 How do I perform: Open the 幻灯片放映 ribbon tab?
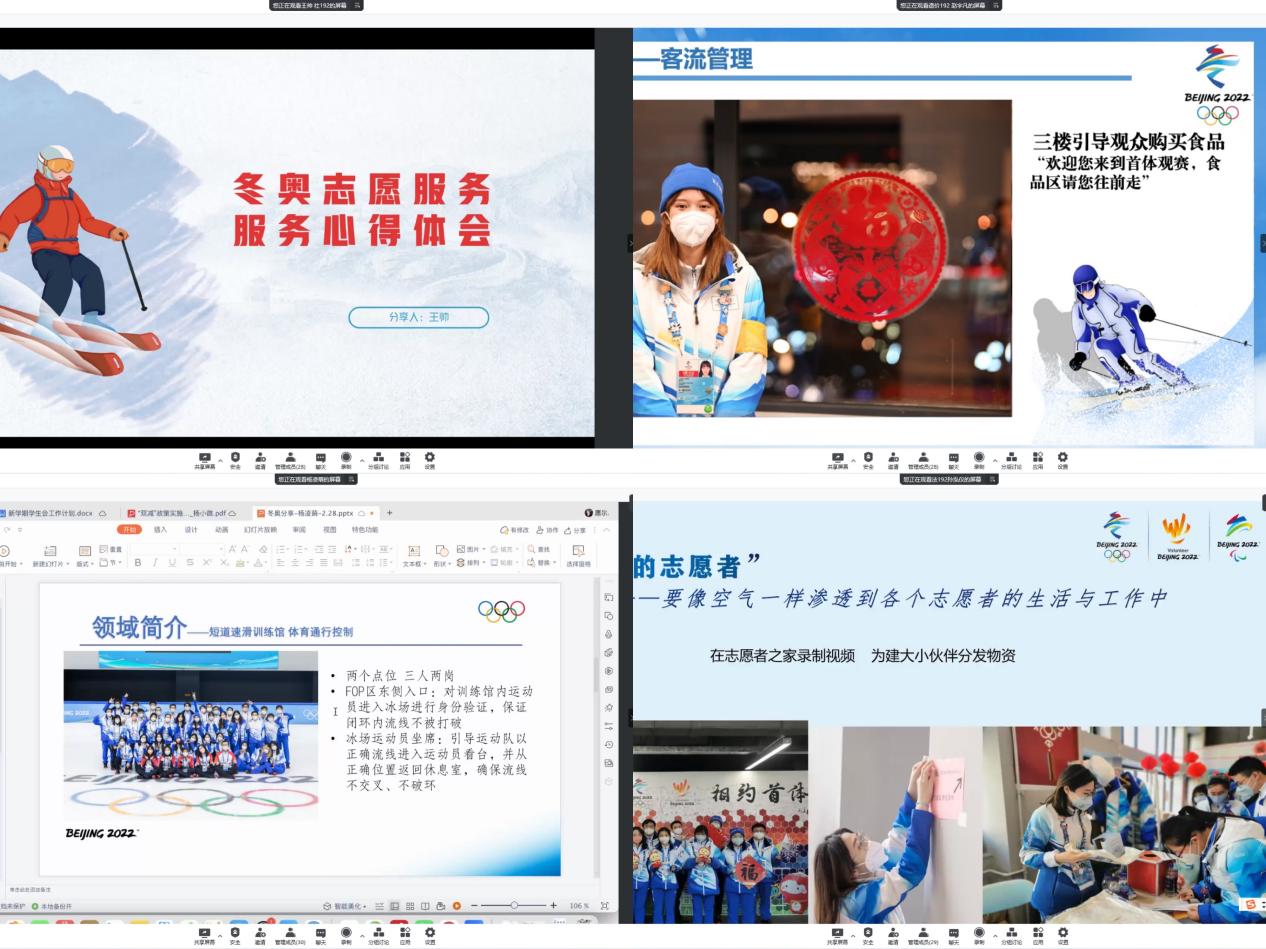pyautogui.click(x=260, y=529)
